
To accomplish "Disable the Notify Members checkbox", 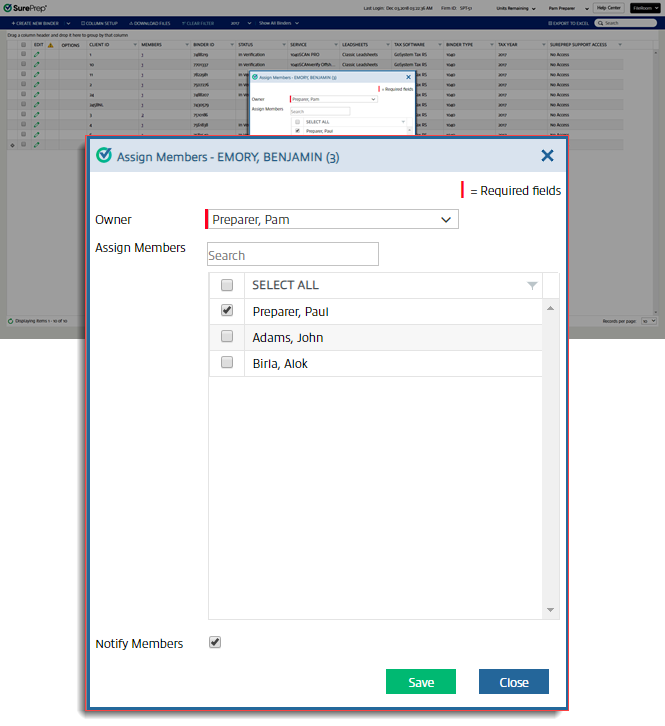I will tap(215, 643).
